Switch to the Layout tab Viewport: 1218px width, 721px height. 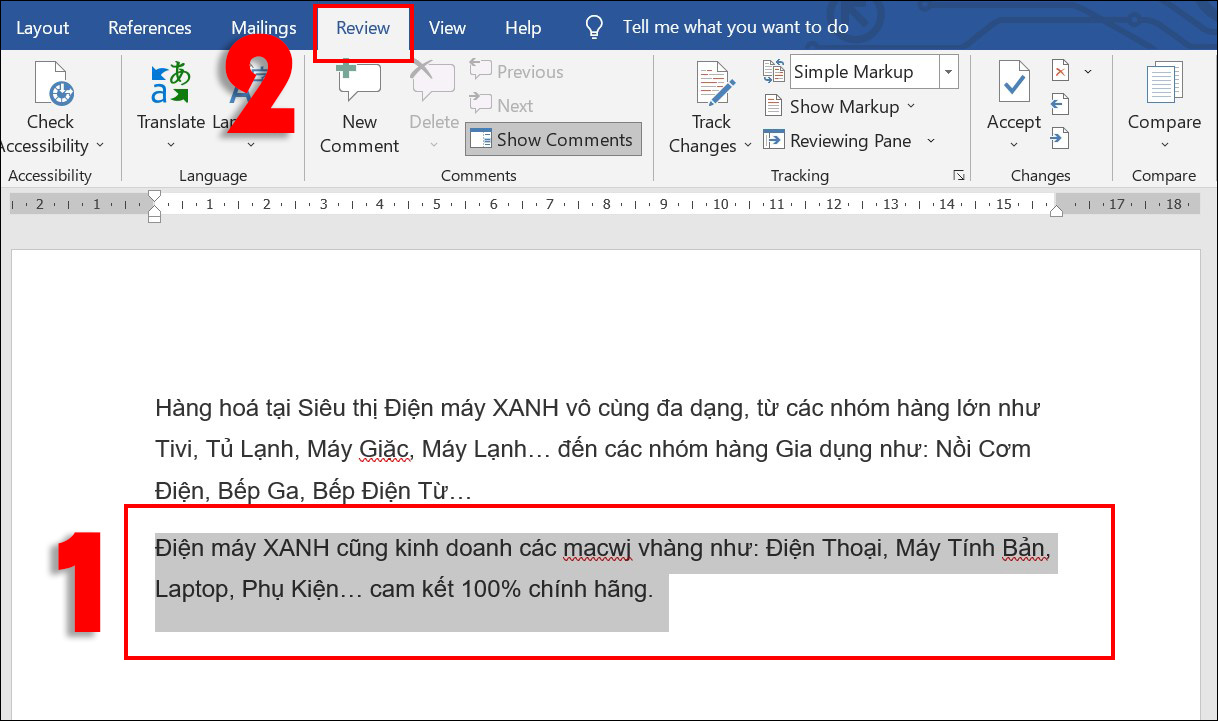tap(42, 28)
